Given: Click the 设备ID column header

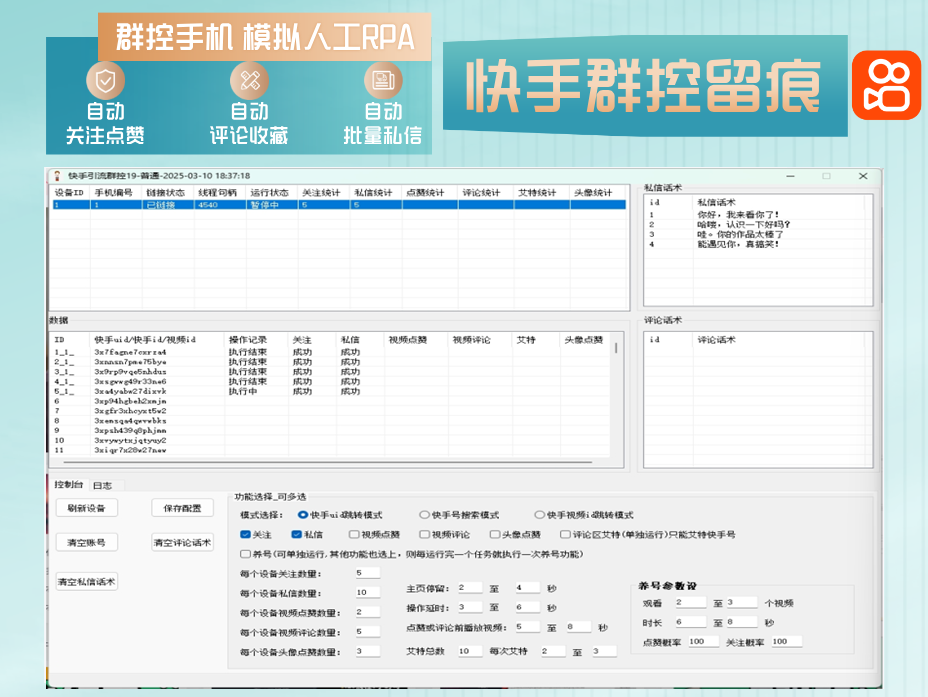Looking at the screenshot, I should point(69,193).
